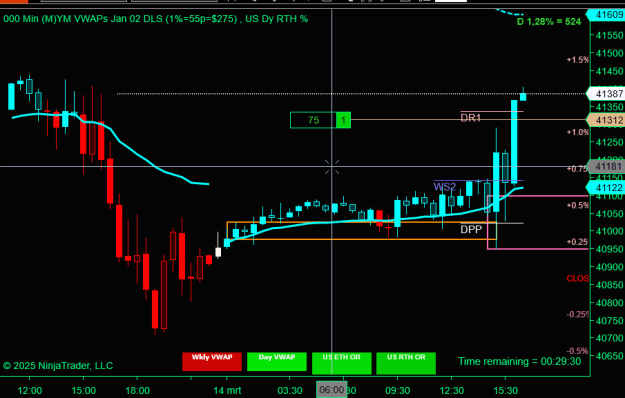Toggle the Day VWAP button
Viewport: 625px width, 398px height.
(277, 361)
